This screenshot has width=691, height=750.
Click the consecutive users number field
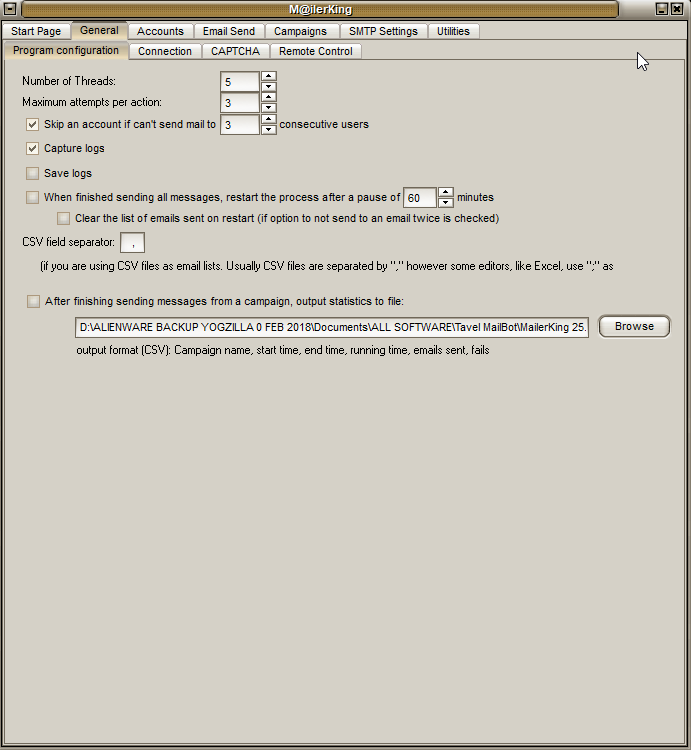point(240,124)
